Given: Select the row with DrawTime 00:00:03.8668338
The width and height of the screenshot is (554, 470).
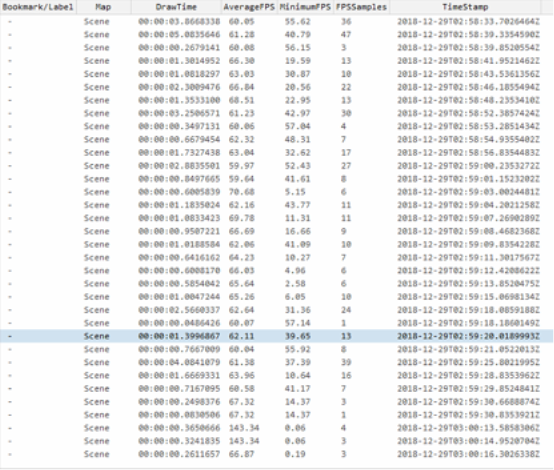Looking at the screenshot, I should (x=277, y=22).
